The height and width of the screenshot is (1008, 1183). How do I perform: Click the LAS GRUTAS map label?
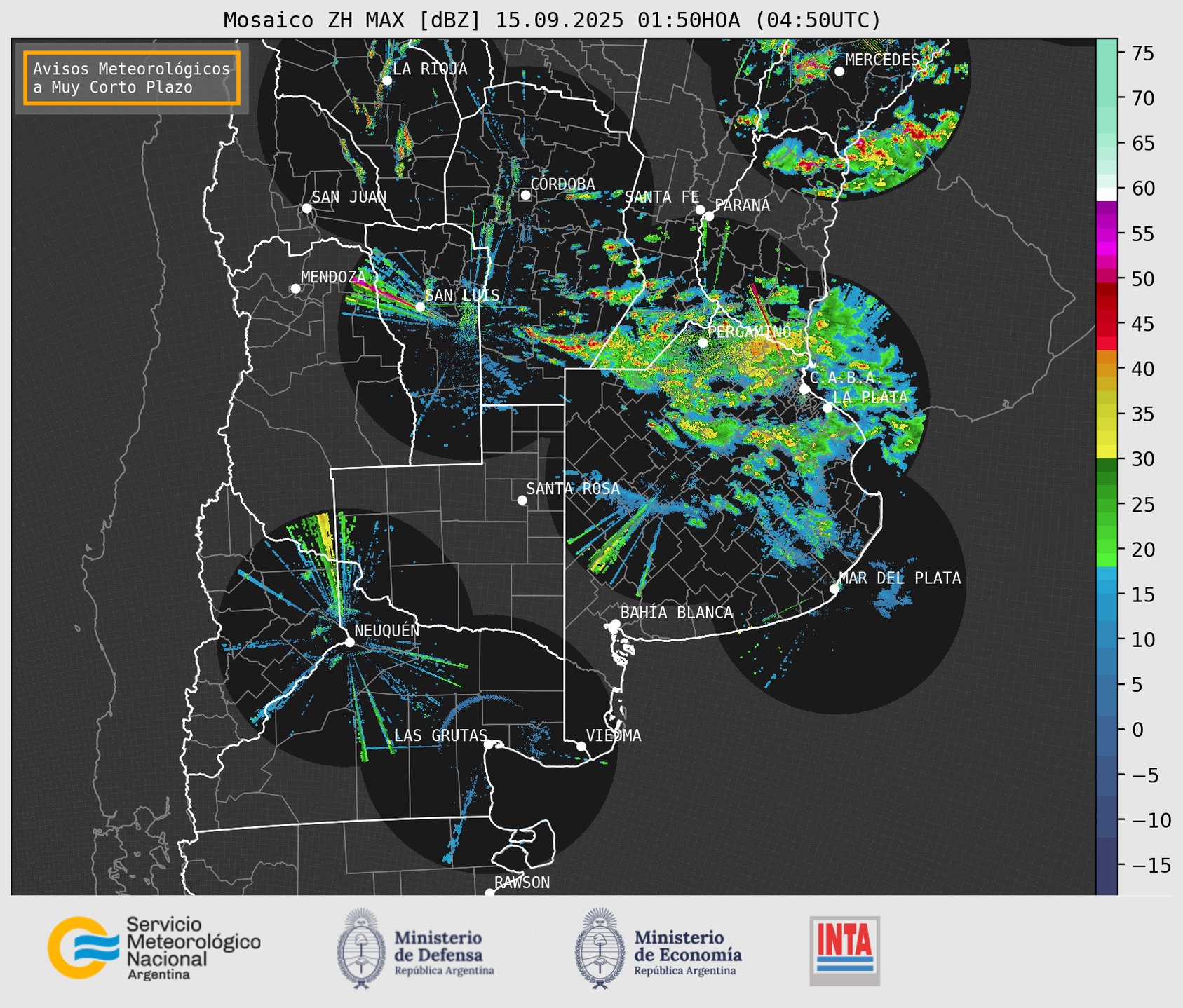click(x=440, y=735)
